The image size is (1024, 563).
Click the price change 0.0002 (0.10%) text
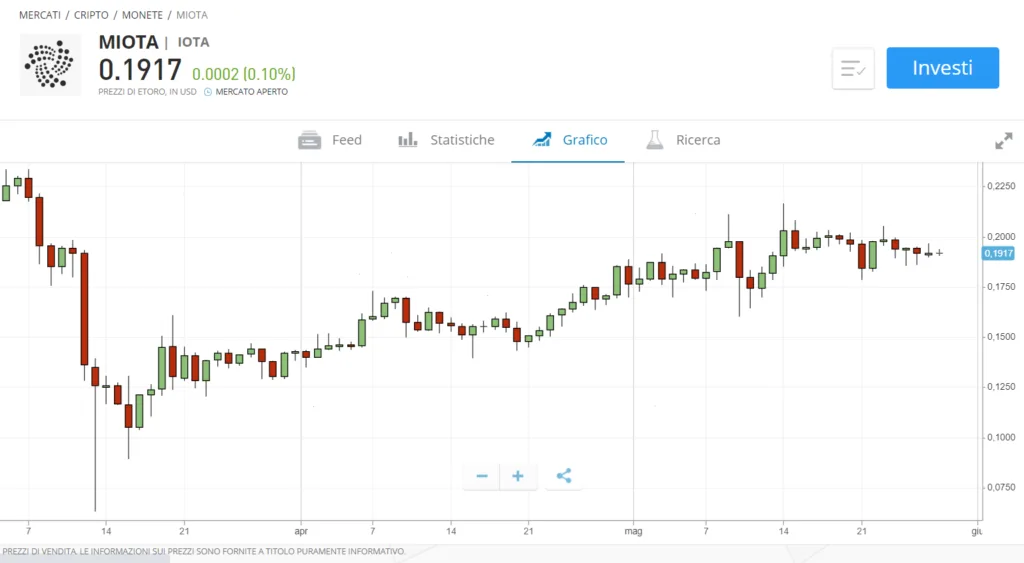(244, 74)
